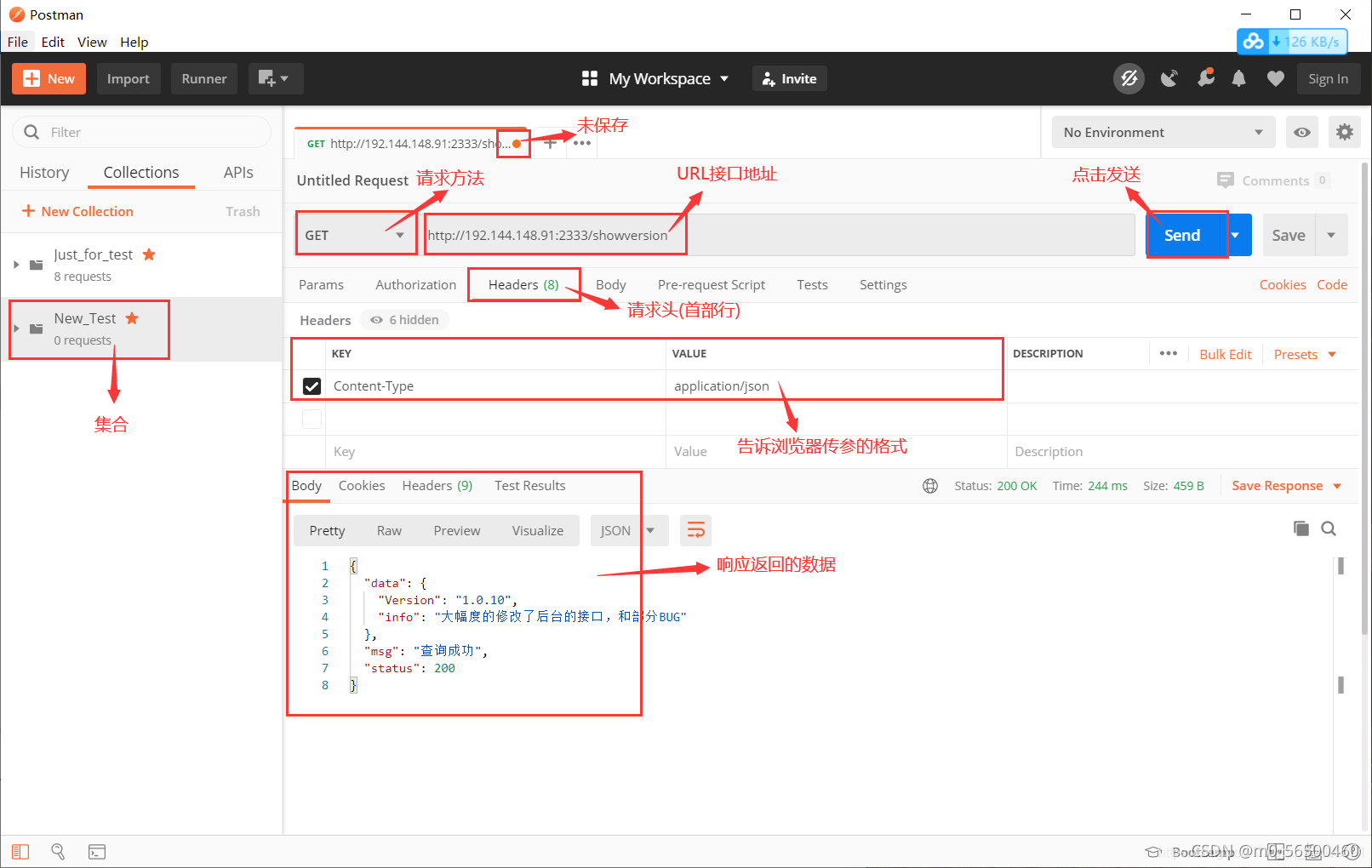Open the Cookies link
The width and height of the screenshot is (1372, 868).
pos(1283,285)
